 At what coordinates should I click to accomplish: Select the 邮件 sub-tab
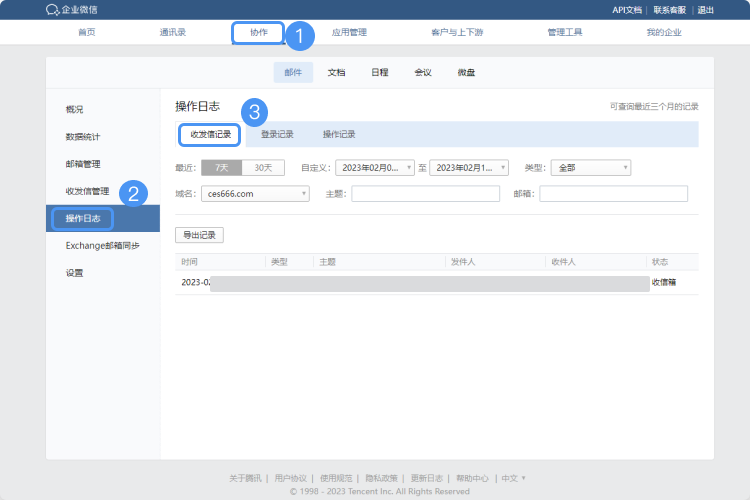click(x=293, y=72)
